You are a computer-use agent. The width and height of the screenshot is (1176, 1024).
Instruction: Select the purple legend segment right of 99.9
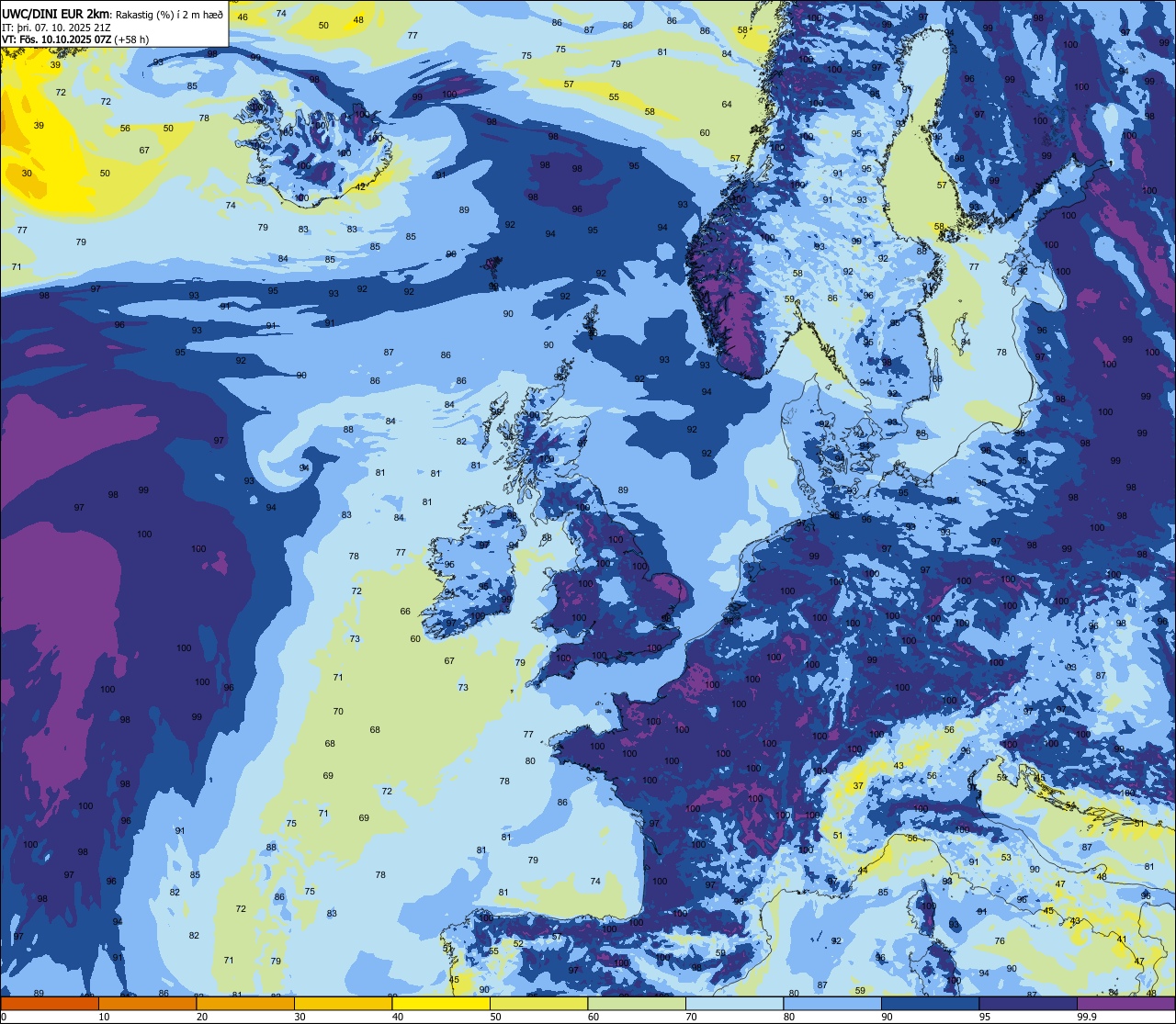point(1126,1003)
